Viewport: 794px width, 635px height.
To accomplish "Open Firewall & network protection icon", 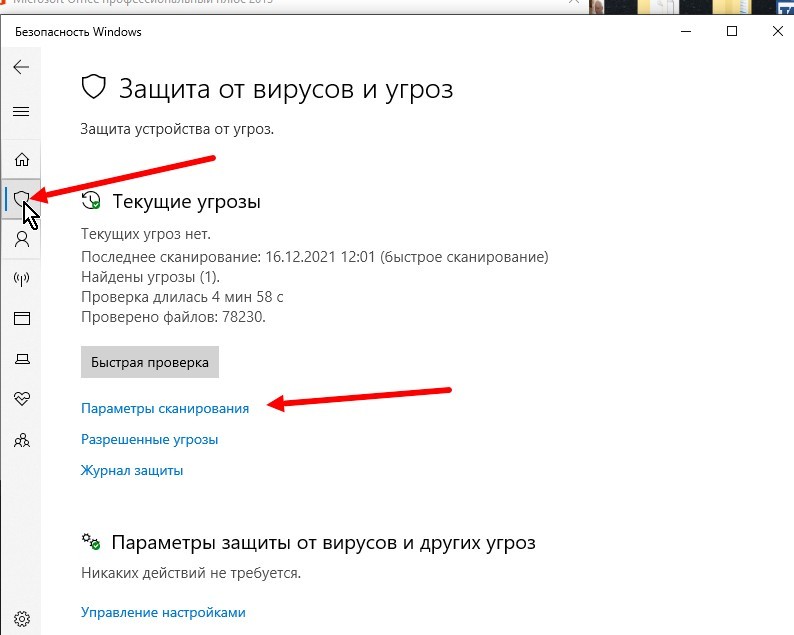I will [21, 279].
